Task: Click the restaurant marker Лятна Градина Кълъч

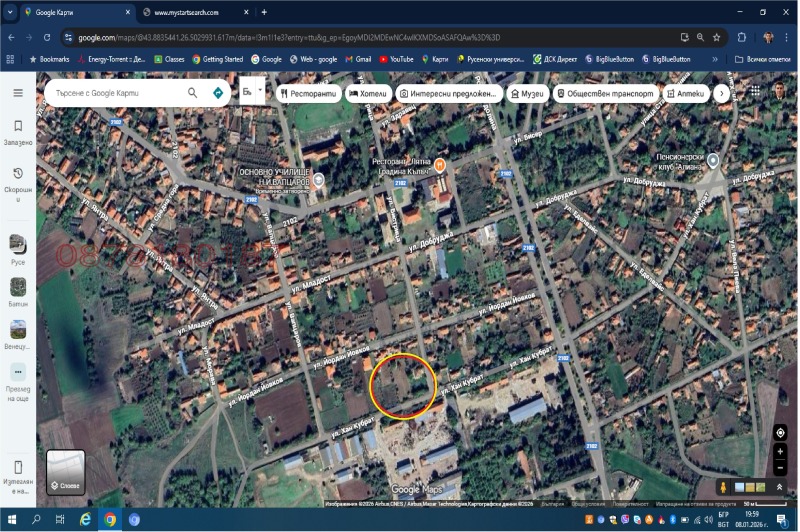Action: [x=439, y=165]
